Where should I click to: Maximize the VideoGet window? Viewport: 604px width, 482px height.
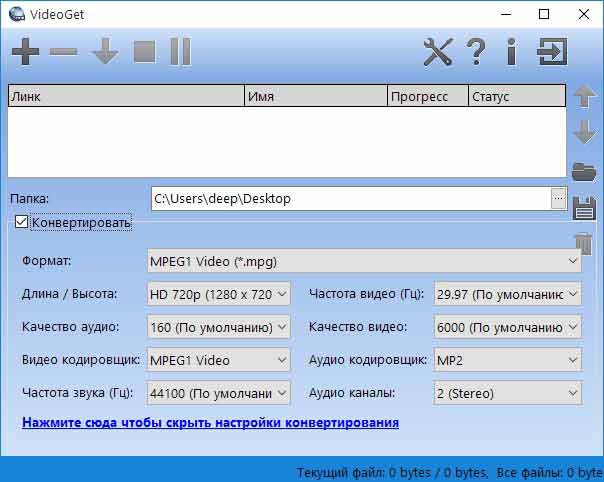coord(544,14)
